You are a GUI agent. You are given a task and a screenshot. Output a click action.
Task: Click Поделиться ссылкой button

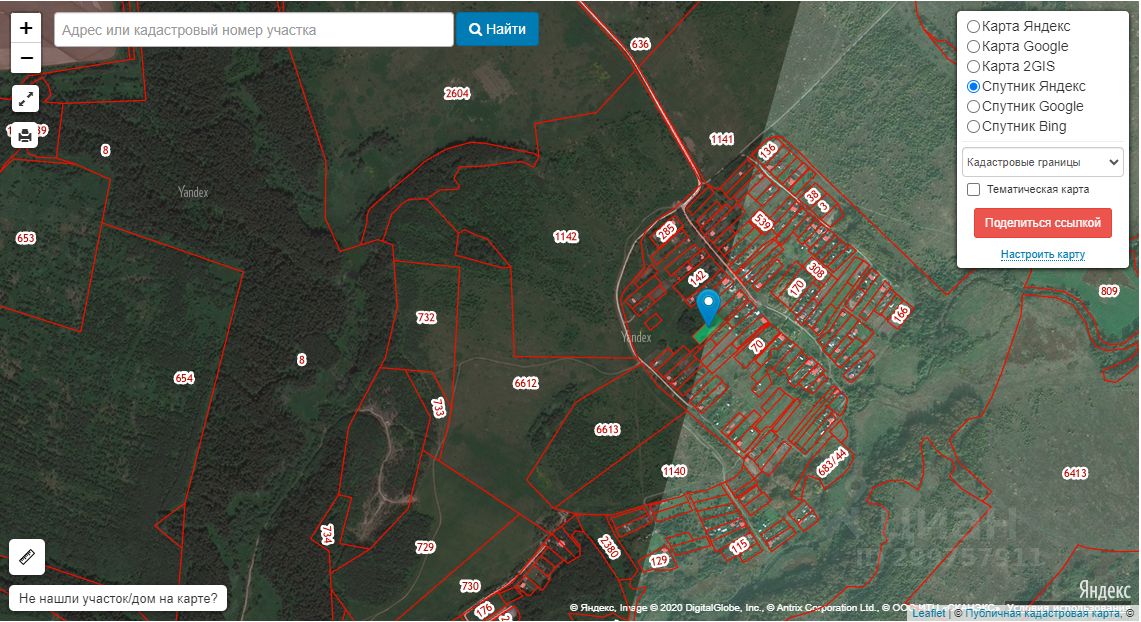click(1042, 223)
